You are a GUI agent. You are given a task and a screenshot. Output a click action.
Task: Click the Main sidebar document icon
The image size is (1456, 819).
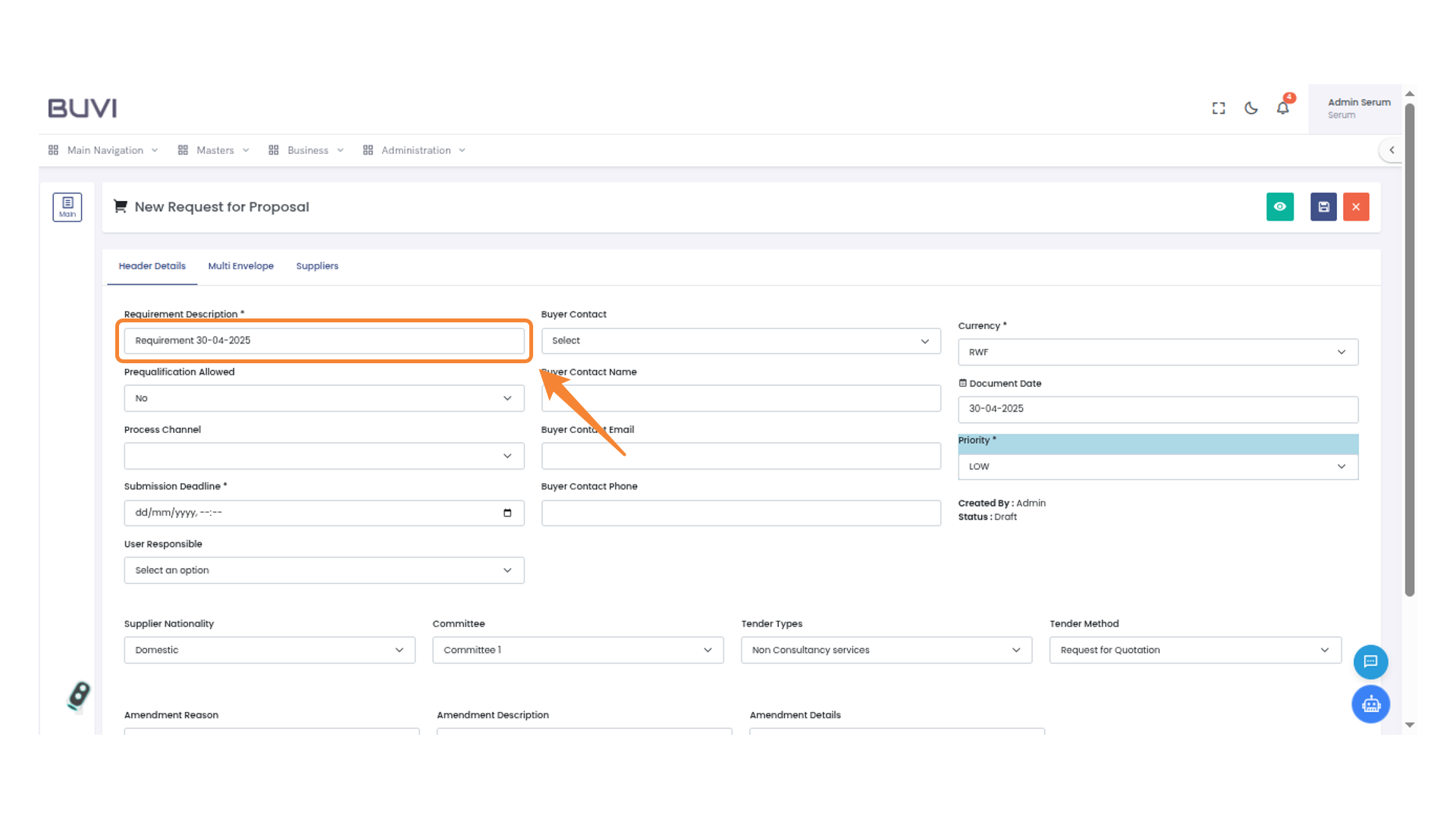(x=67, y=206)
